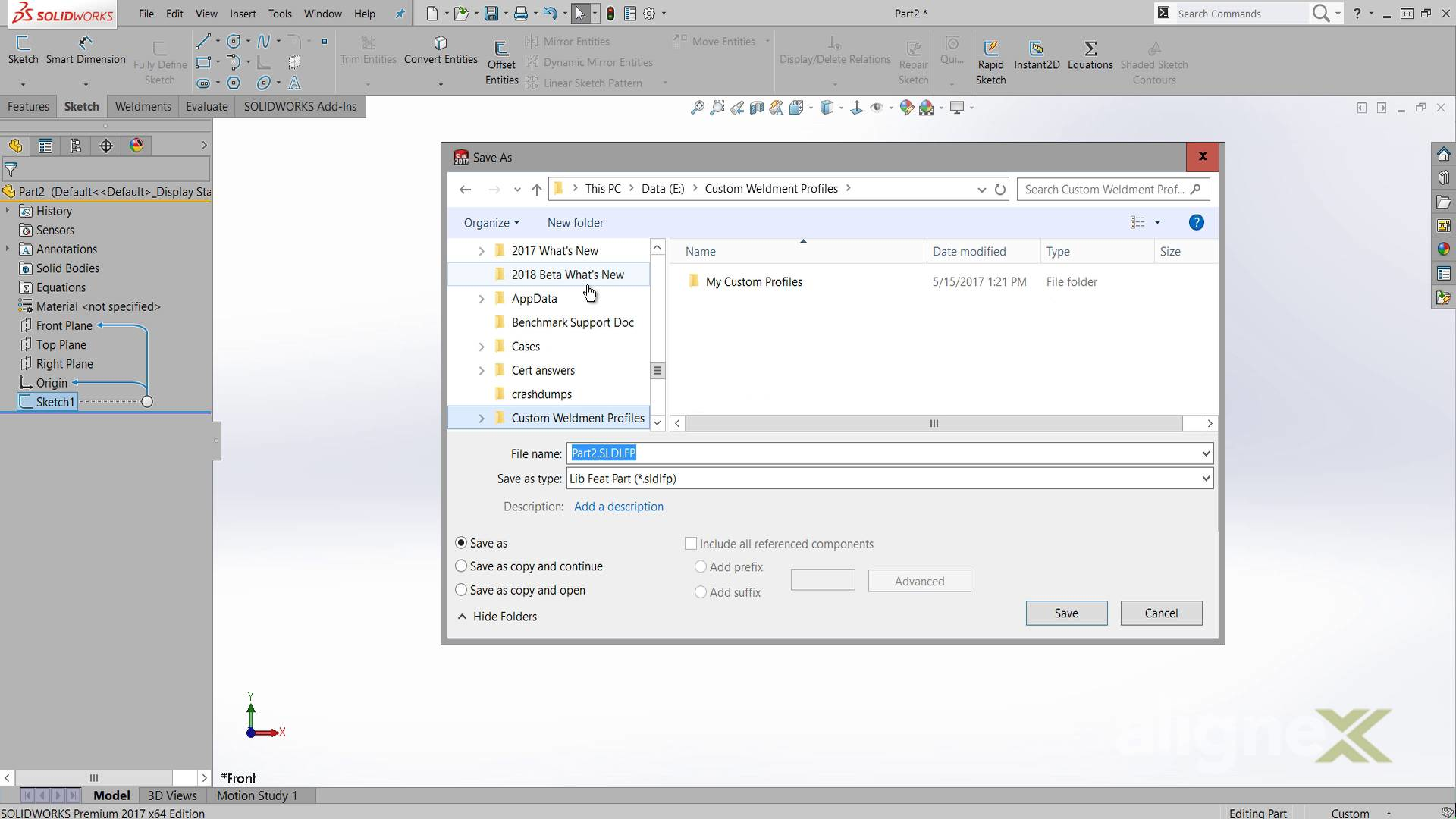Enable the Add suffix option
Viewport: 1456px width, 819px height.
point(700,592)
